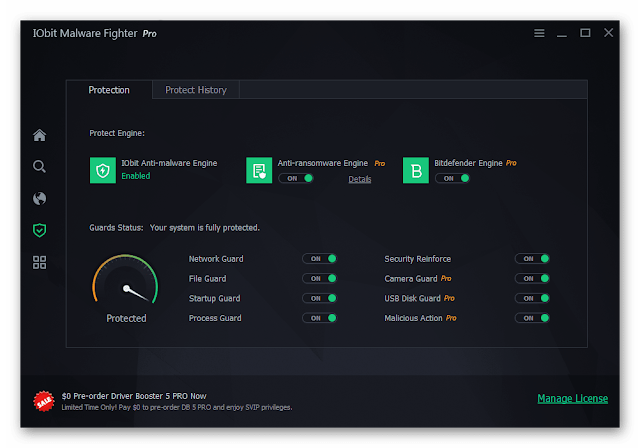Viewport: 640px width, 448px height.
Task: Click the Enabled status text
Action: pyautogui.click(x=136, y=176)
